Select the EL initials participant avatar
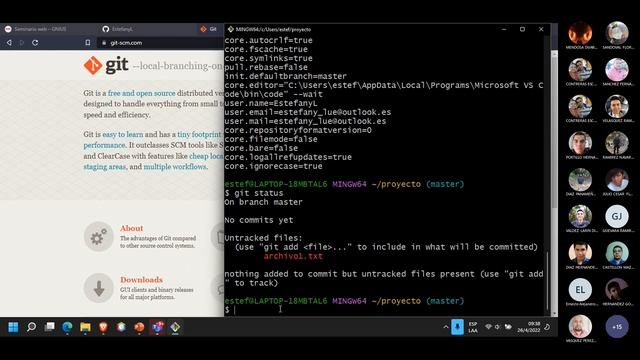 tap(580, 290)
